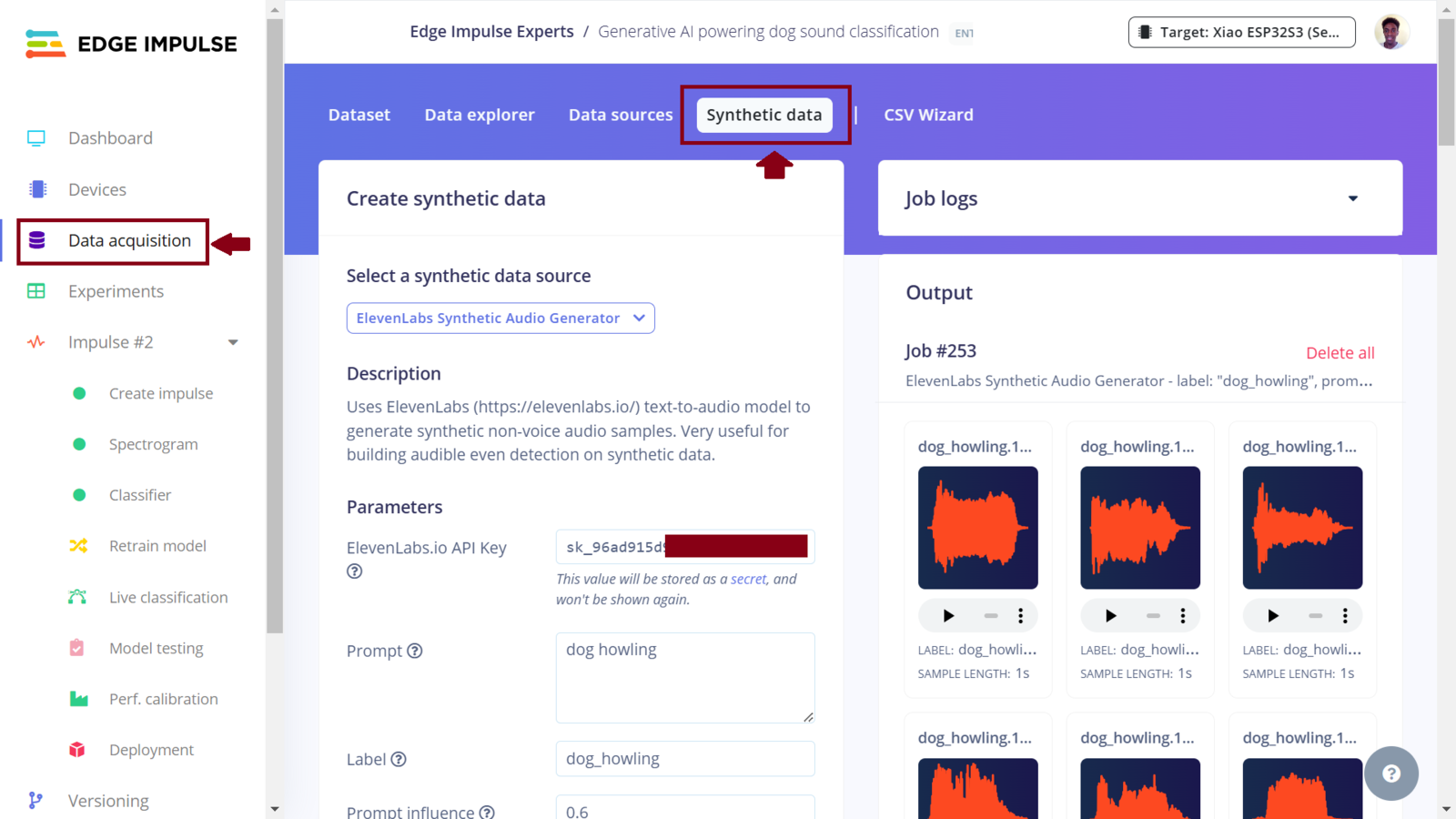Click the Label help icon
1456x819 pixels.
(399, 759)
